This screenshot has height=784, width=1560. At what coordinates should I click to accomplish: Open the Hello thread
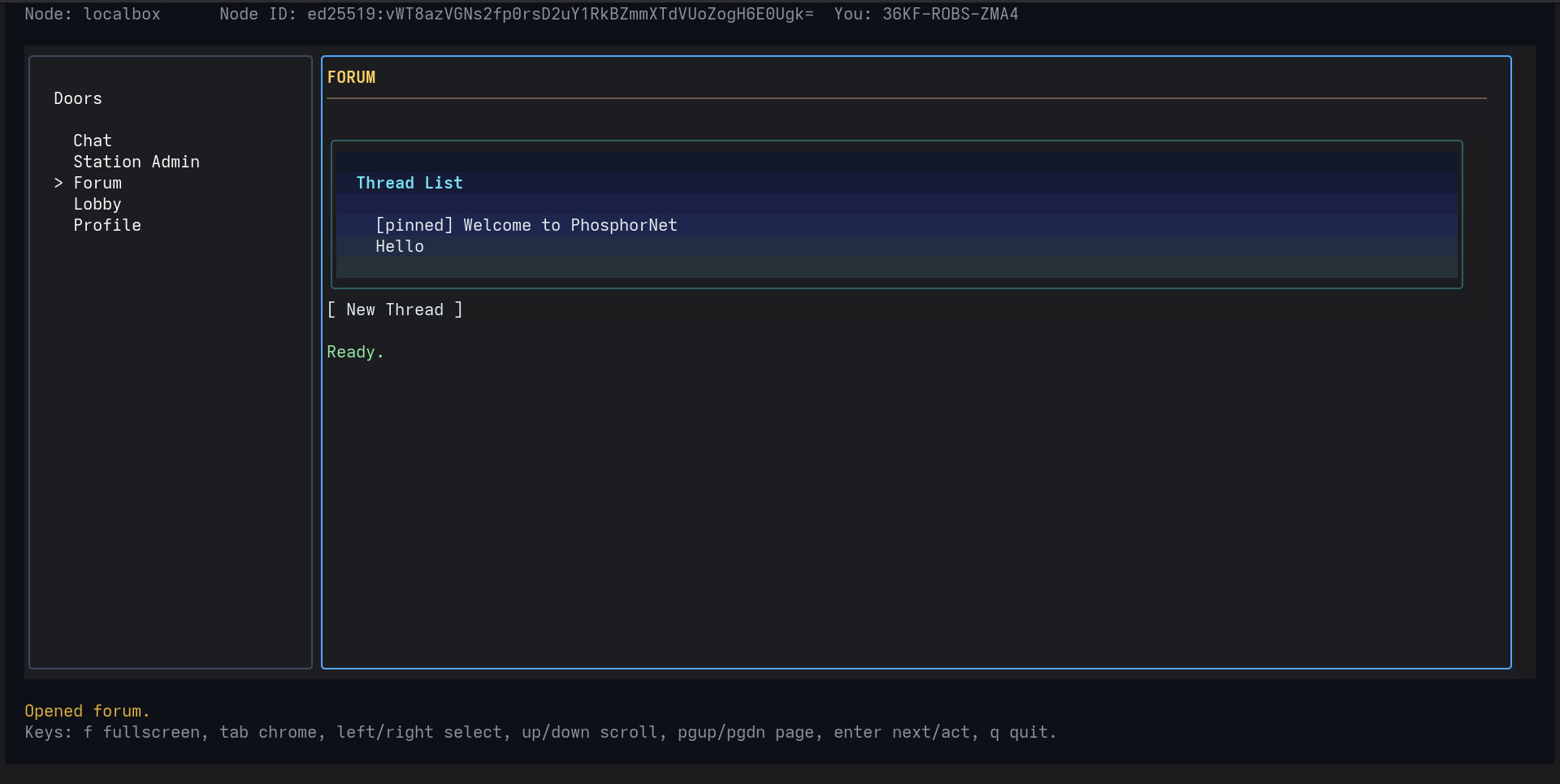pyautogui.click(x=400, y=246)
